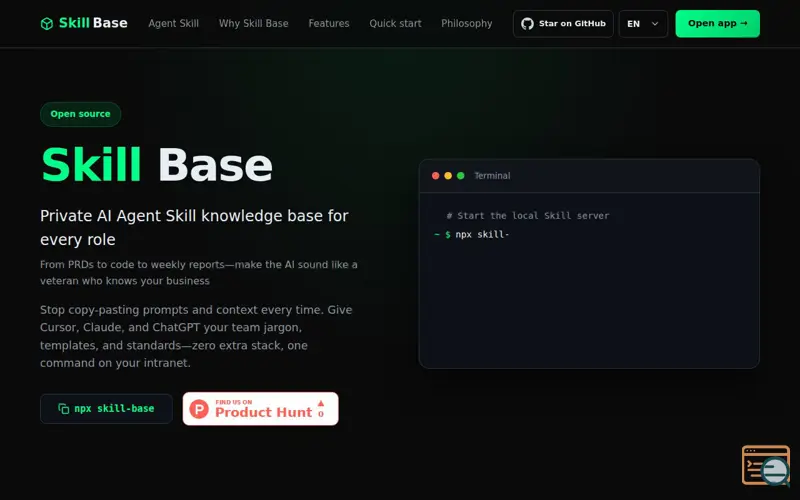The width and height of the screenshot is (800, 500).
Task: Open the Agent Skill nav item
Action: point(173,23)
